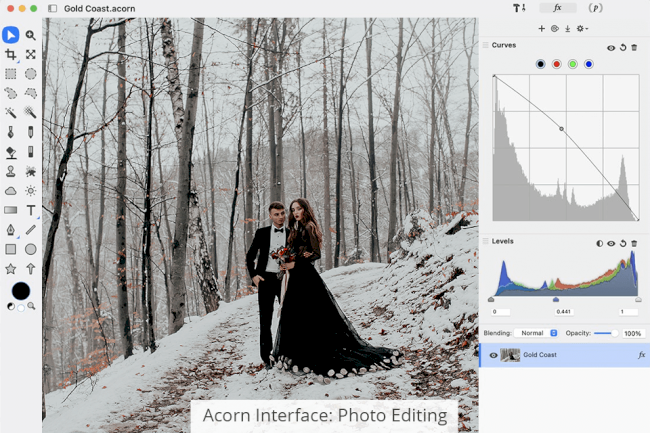Switch to the tool options inspector tab
650x433 pixels.
(x=519, y=8)
